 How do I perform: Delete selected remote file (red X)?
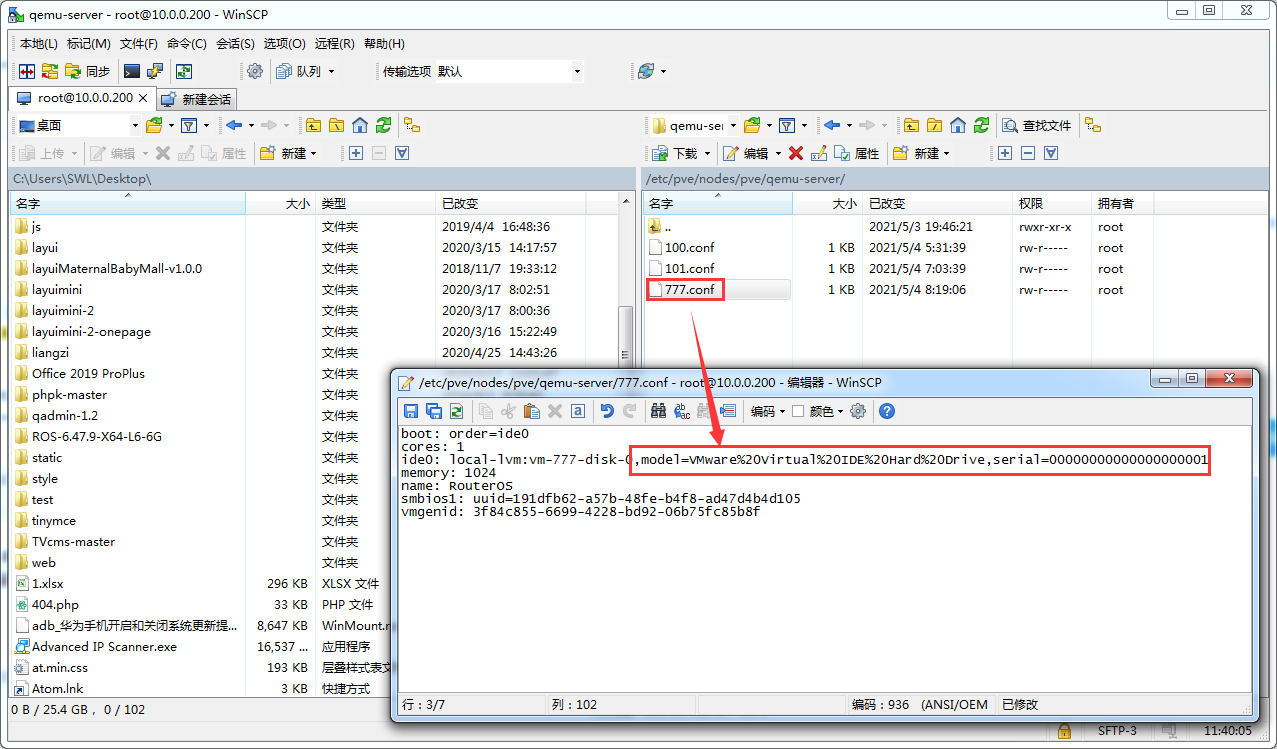click(796, 153)
